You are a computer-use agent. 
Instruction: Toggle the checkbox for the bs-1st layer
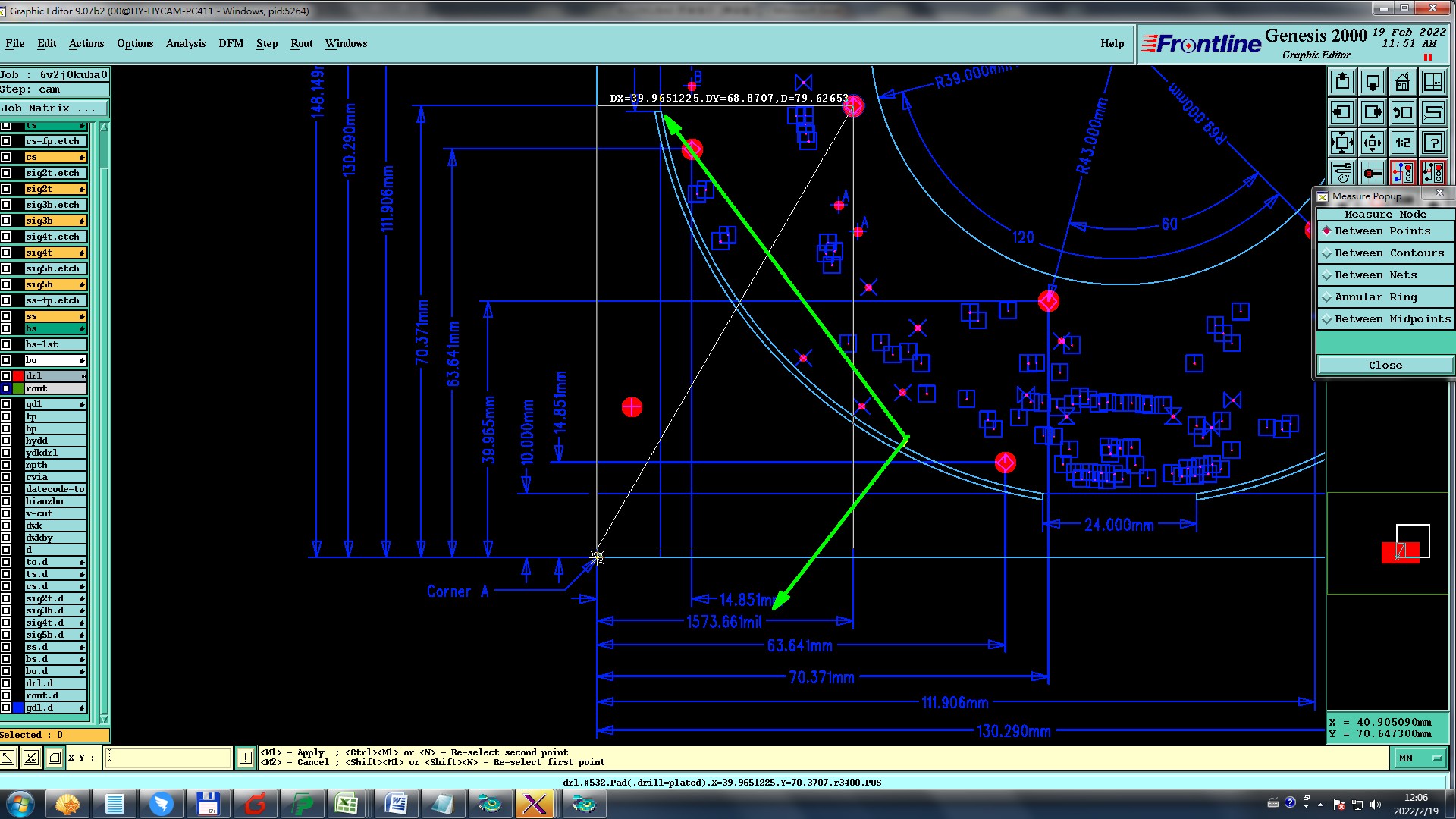click(6, 344)
